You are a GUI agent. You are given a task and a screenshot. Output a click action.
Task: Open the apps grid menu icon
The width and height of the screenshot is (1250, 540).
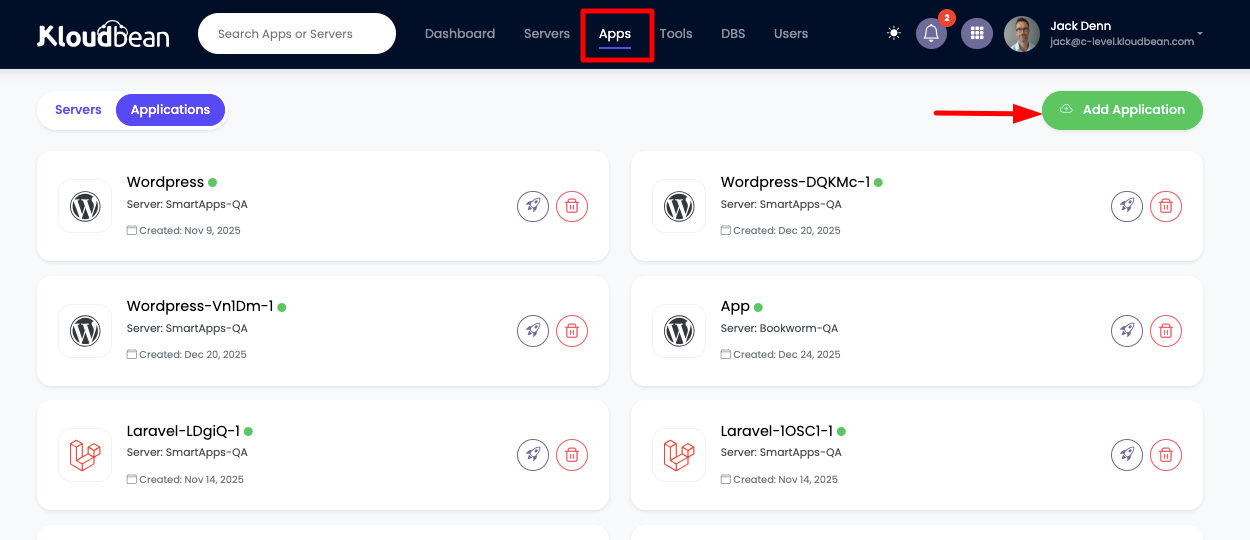977,34
